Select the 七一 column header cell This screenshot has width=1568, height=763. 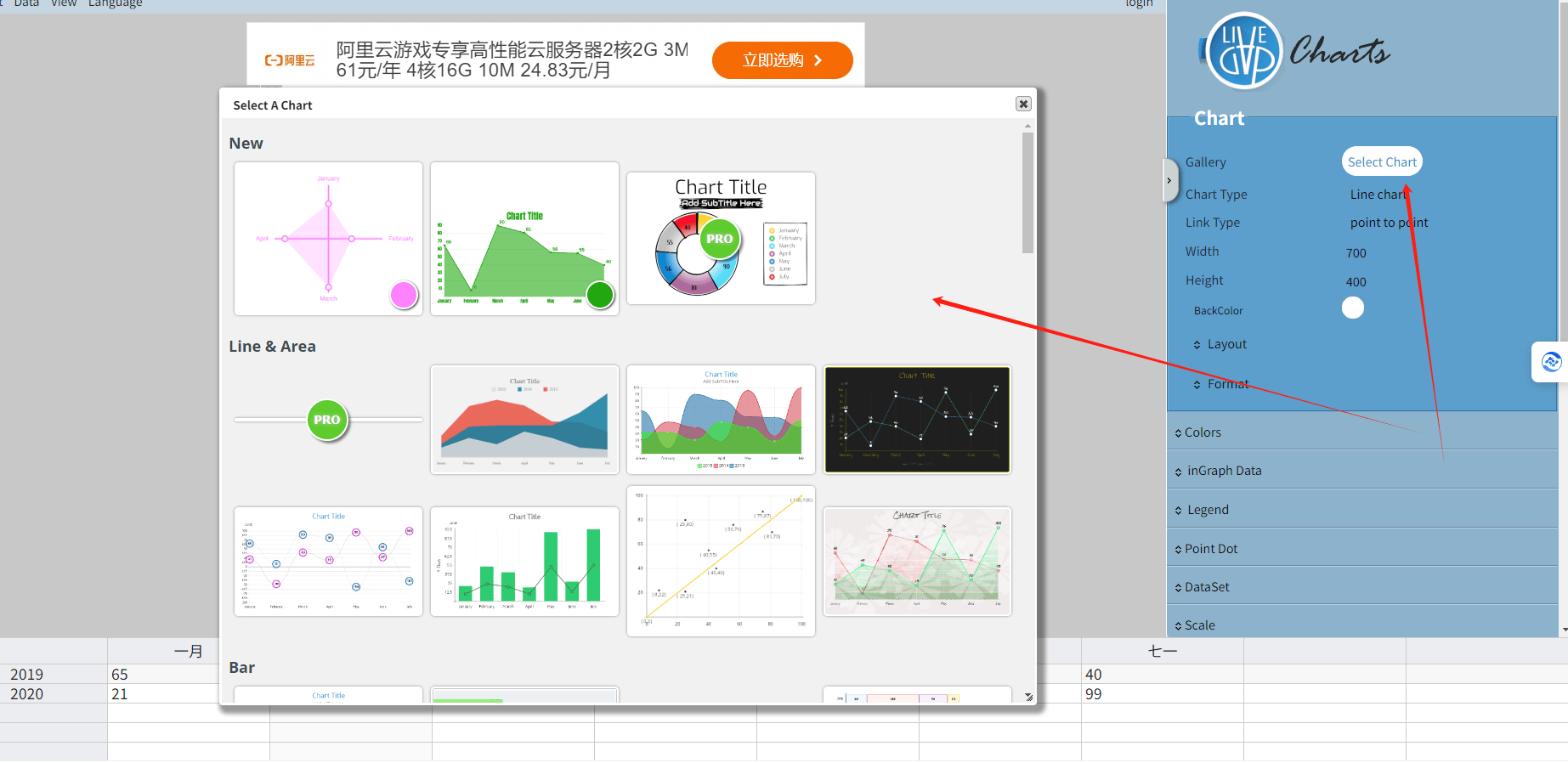[1162, 652]
